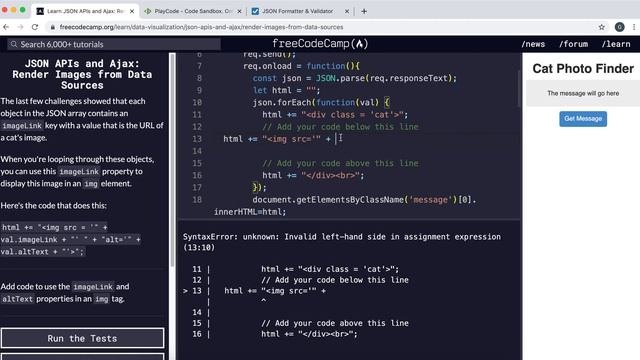Click the search magnifier icon
This screenshot has height=360, width=640.
(14, 44)
